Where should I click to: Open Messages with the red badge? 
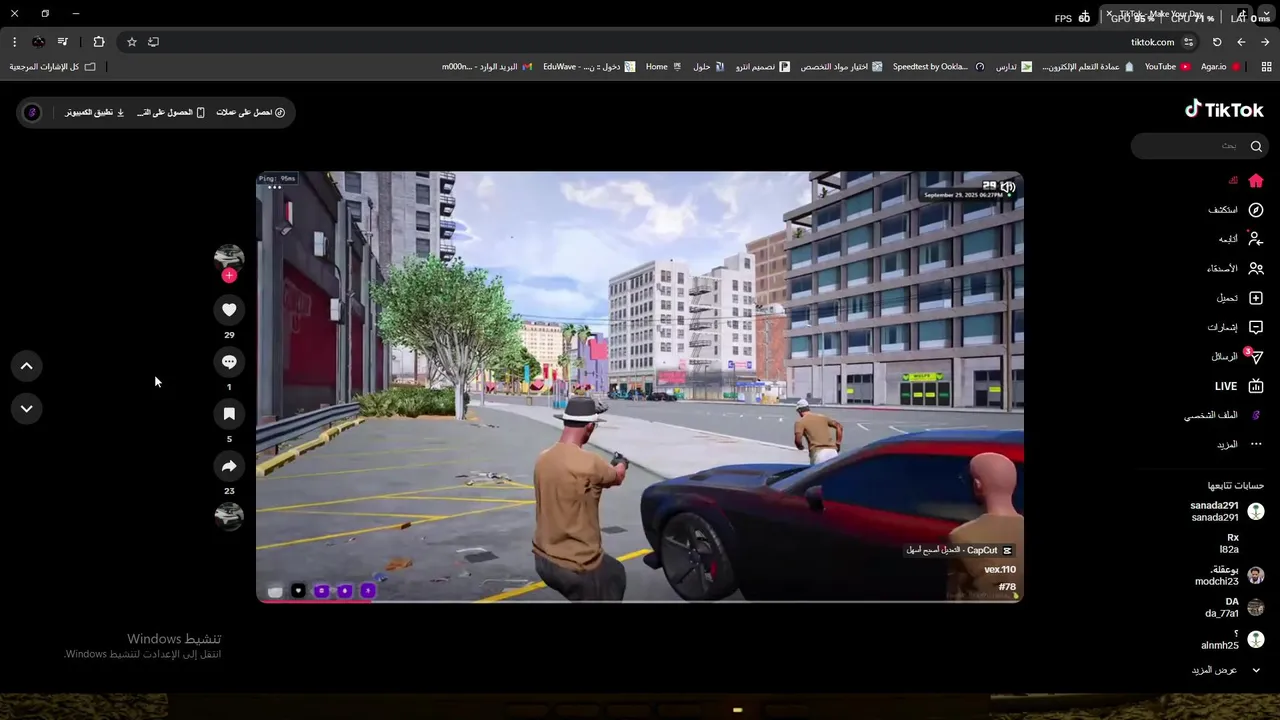tap(1237, 356)
